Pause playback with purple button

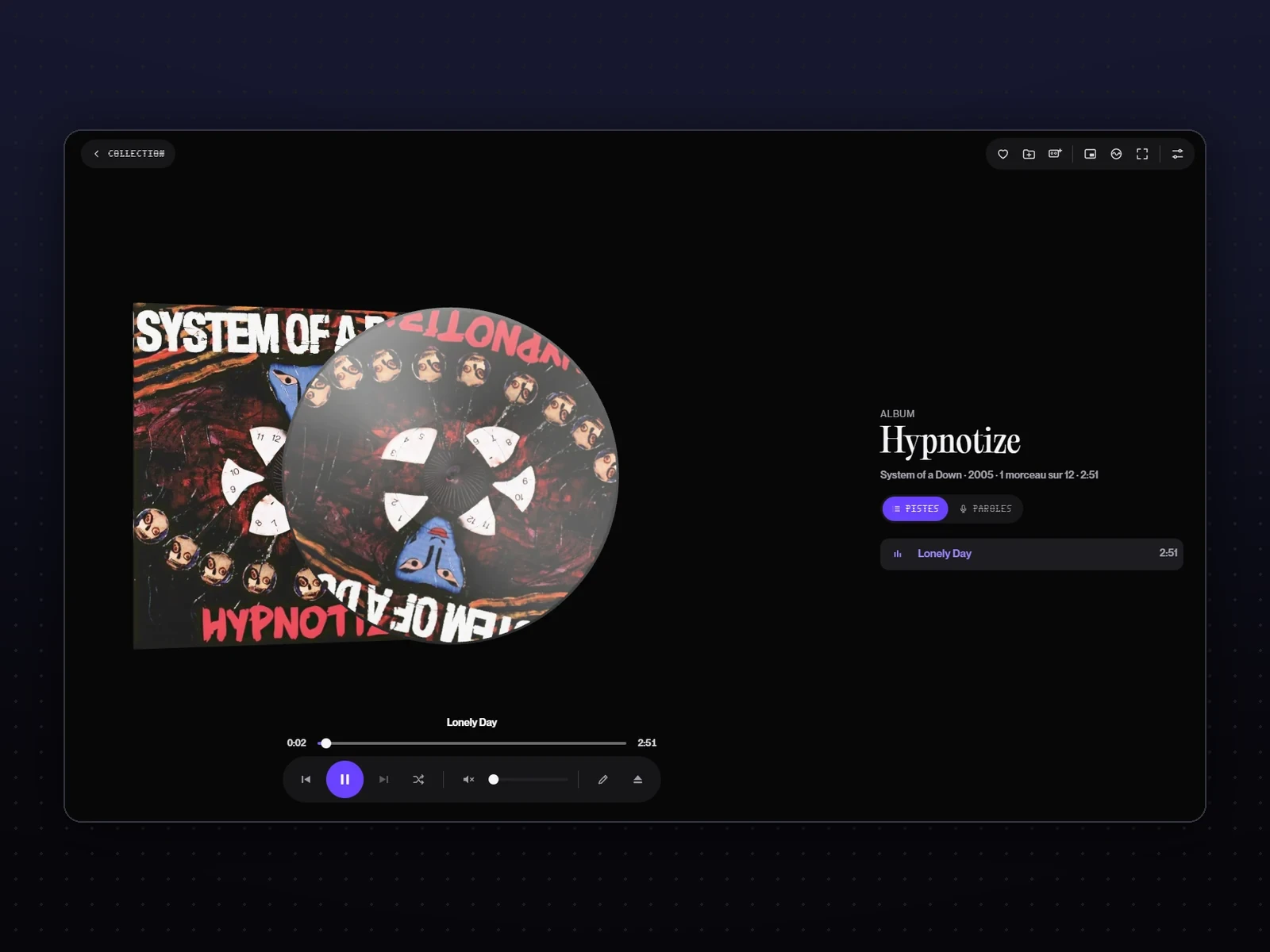[344, 780]
